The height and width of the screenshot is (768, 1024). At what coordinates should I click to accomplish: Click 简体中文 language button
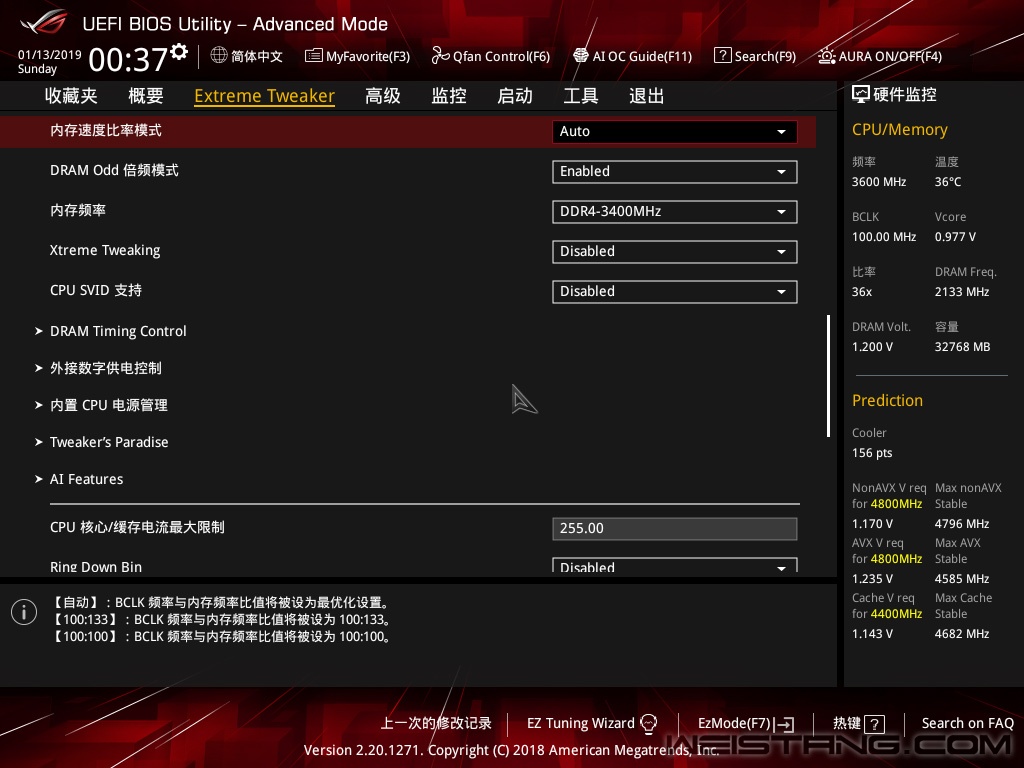click(247, 56)
